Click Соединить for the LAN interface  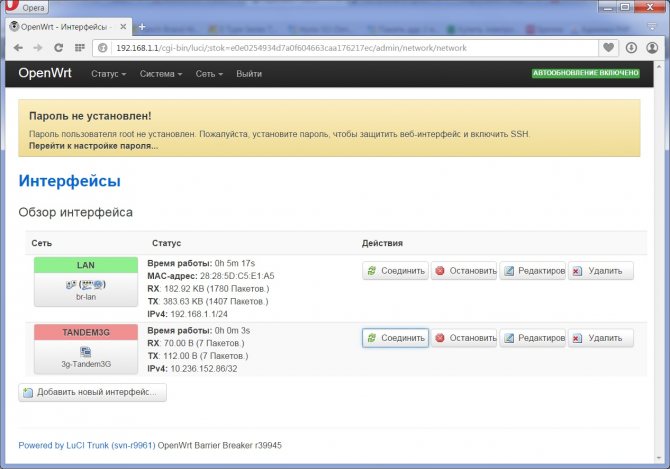395,271
